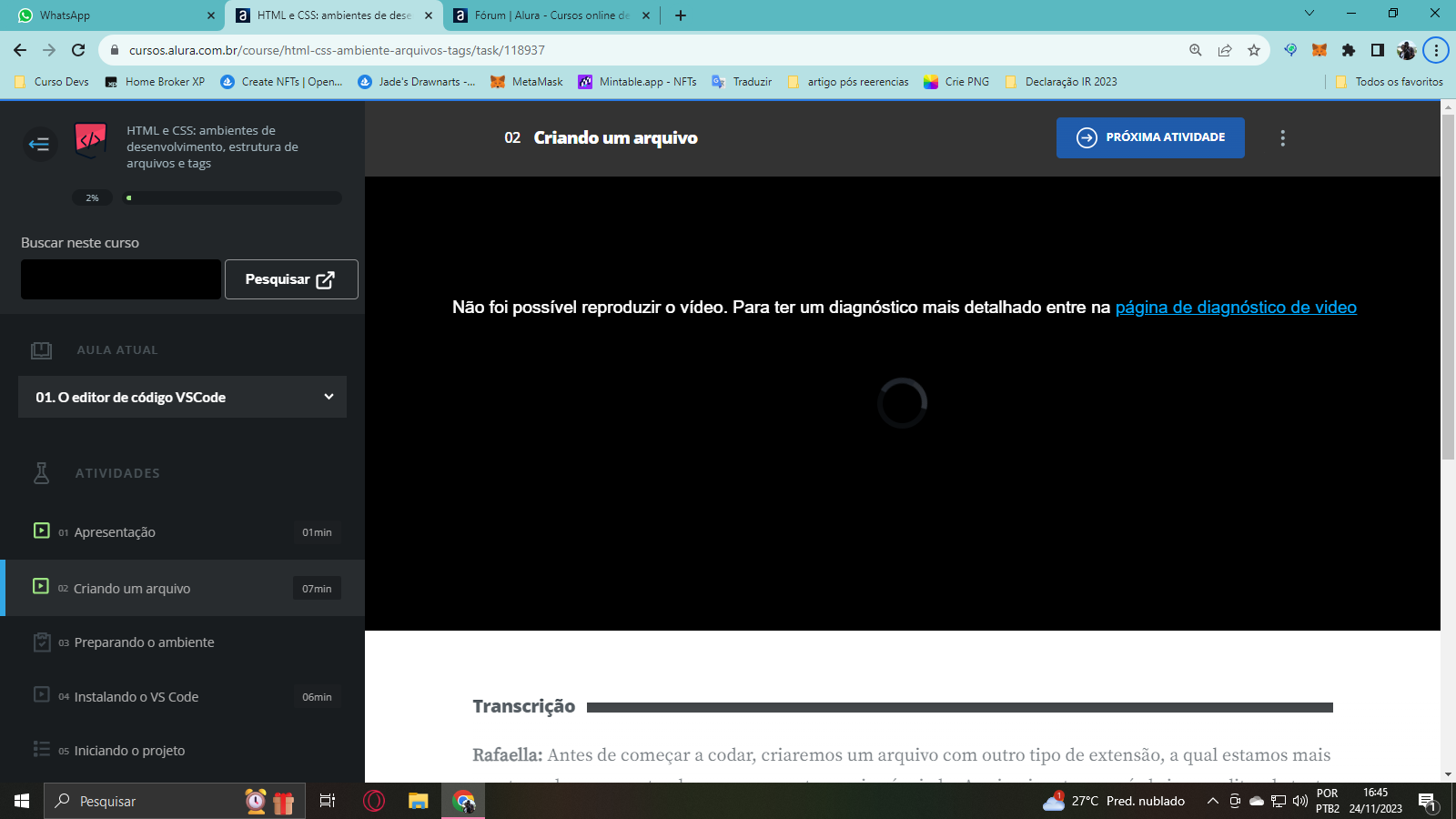This screenshot has width=1456, height=819.
Task: Open the Curso Devs bookmark folder
Action: (52, 82)
